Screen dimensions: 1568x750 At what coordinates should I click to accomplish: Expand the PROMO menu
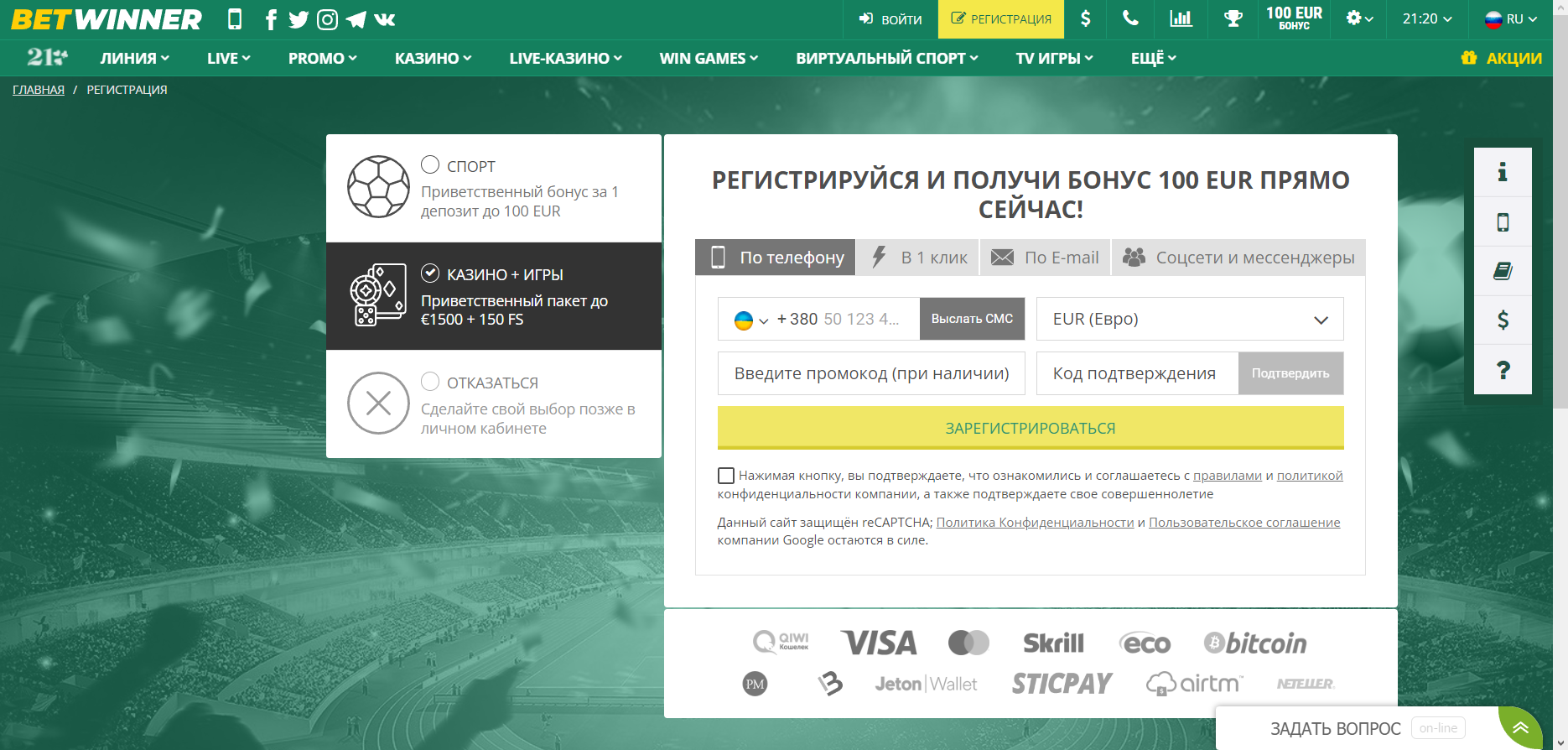(x=323, y=58)
